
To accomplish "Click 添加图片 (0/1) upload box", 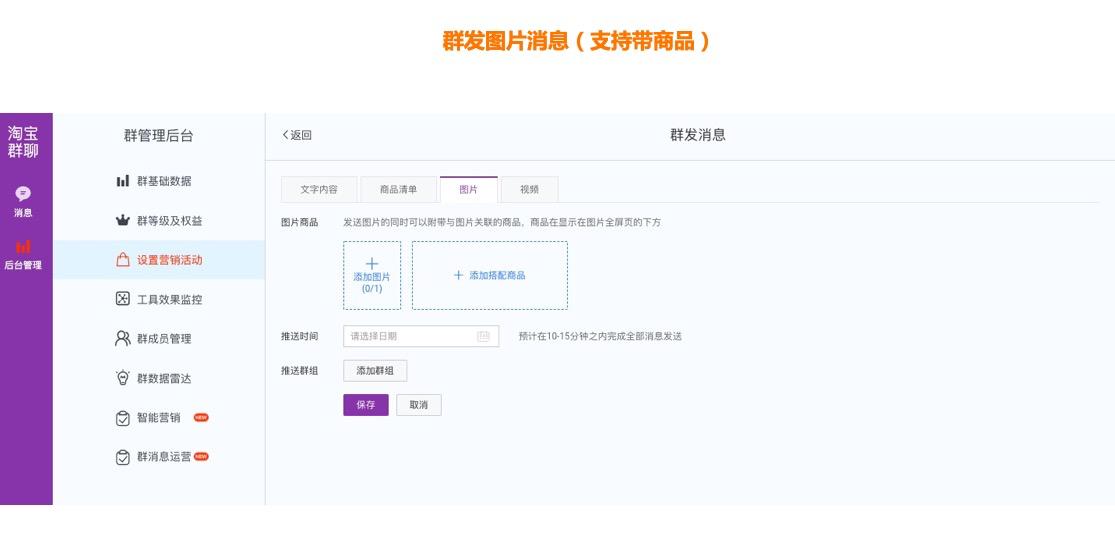I will 372,275.
